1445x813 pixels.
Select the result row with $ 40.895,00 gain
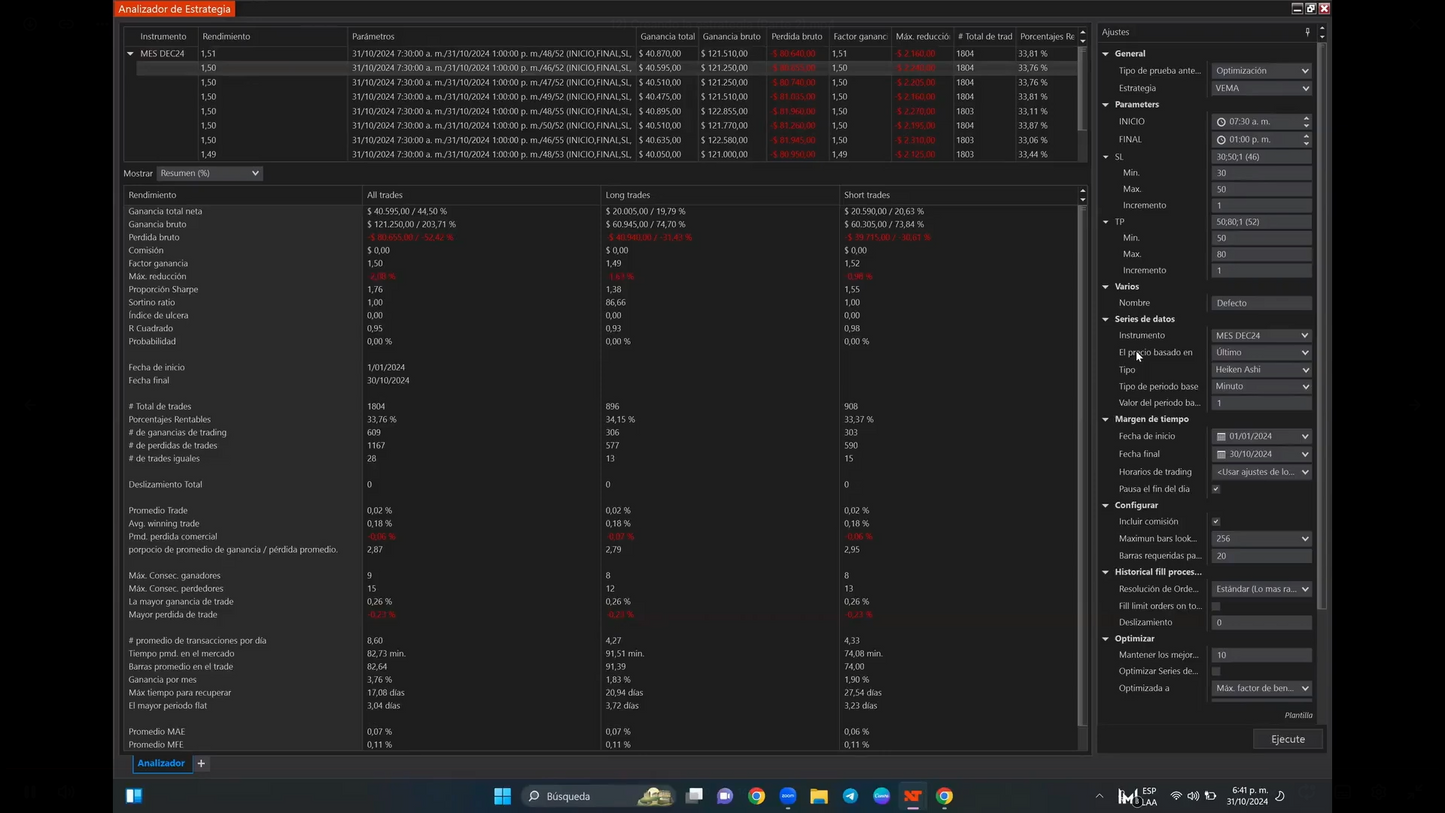606,111
